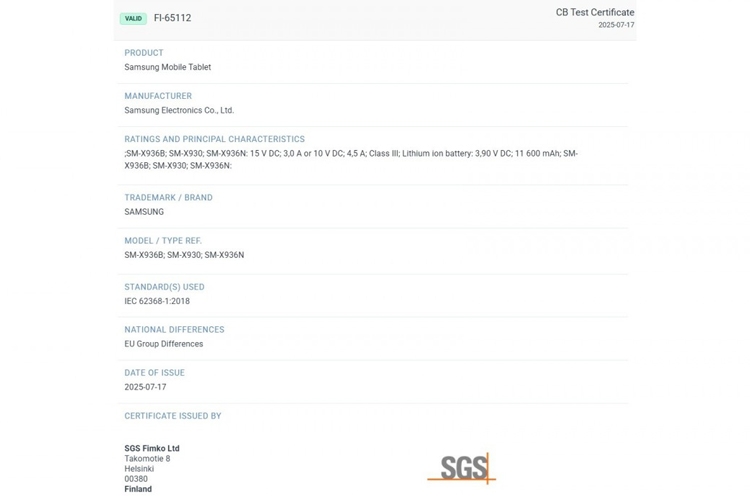The height and width of the screenshot is (500, 750).
Task: Click the second ratings line starting X936B
Action: [178, 166]
